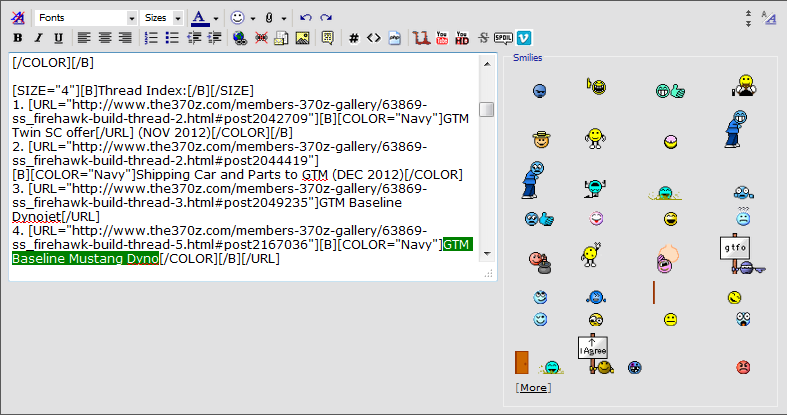Click the 'Thread Index:' text in editor

(x=143, y=91)
